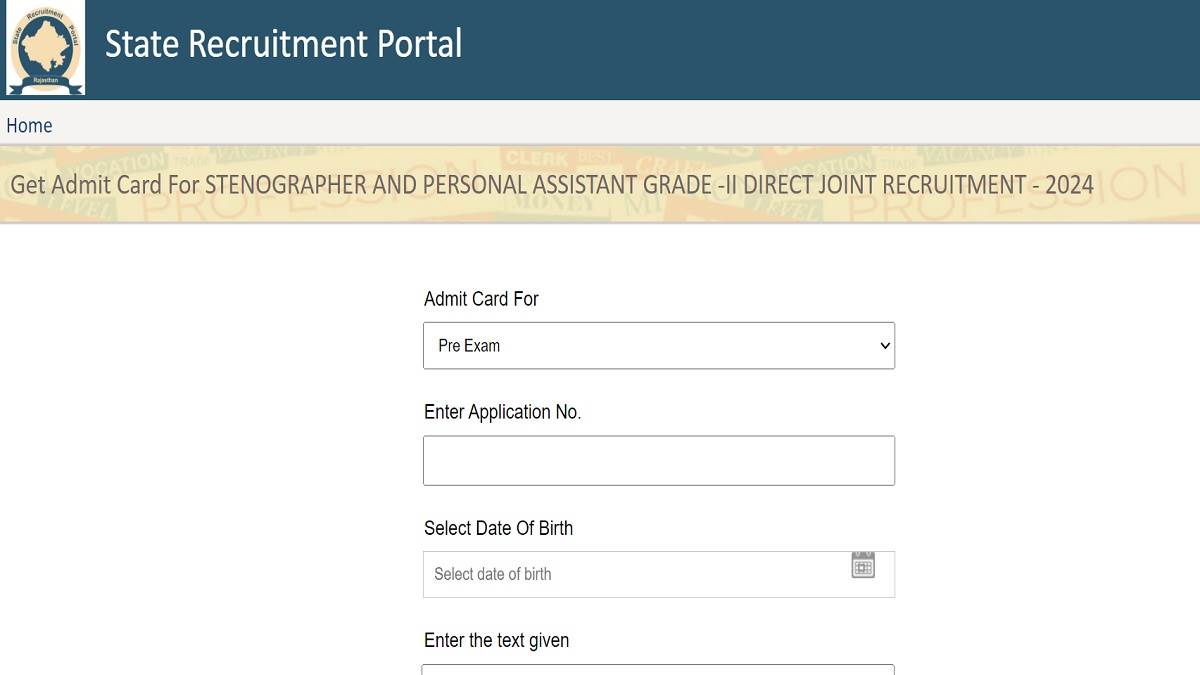This screenshot has width=1200, height=675.
Task: Focus the Application No. input field
Action: coord(659,461)
